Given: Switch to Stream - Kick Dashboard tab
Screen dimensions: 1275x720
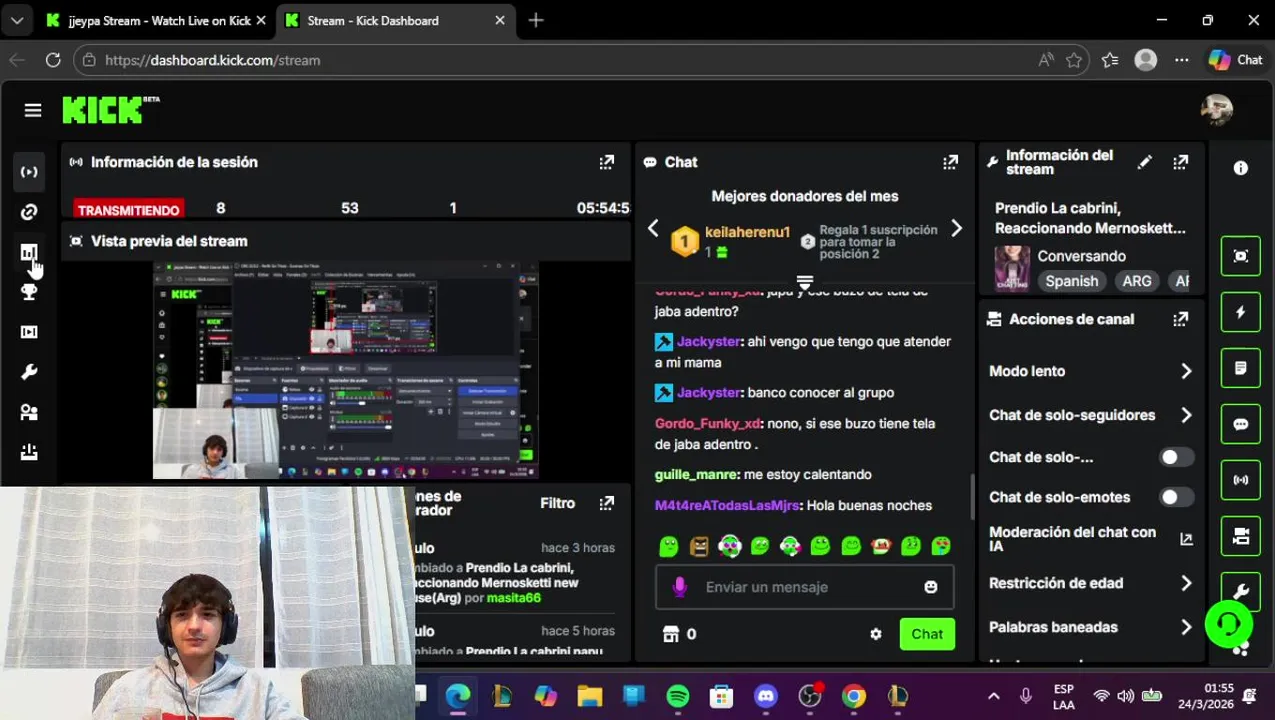Looking at the screenshot, I should pyautogui.click(x=396, y=21).
